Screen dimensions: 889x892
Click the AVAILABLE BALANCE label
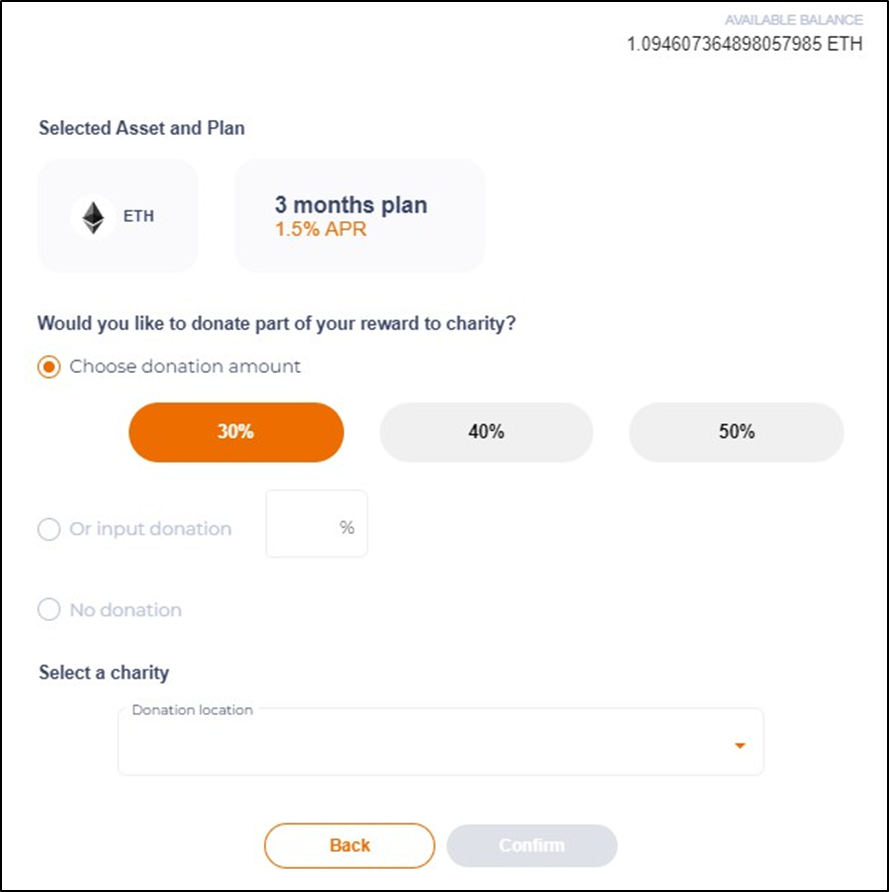[793, 20]
